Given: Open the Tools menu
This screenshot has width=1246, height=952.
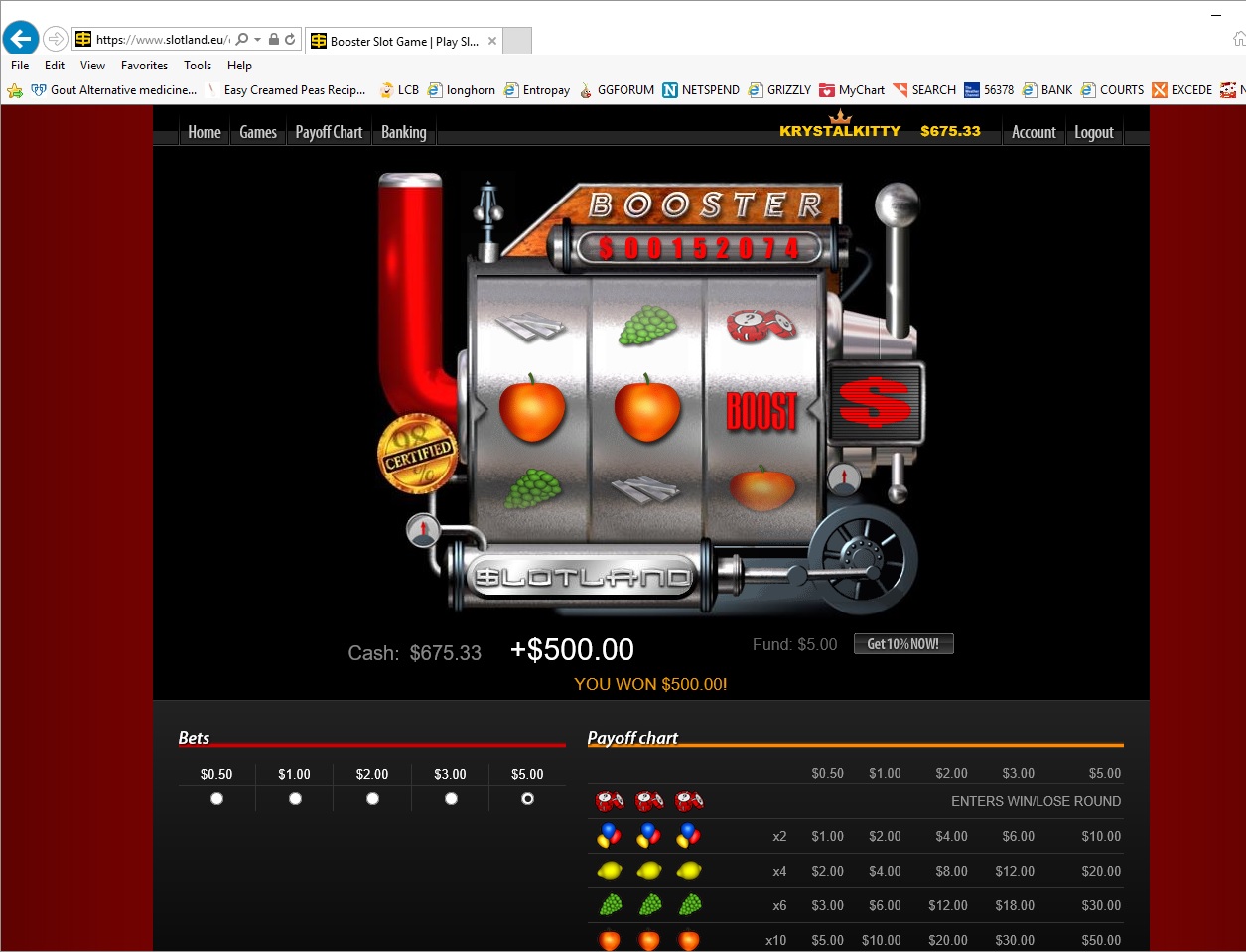Looking at the screenshot, I should [198, 66].
